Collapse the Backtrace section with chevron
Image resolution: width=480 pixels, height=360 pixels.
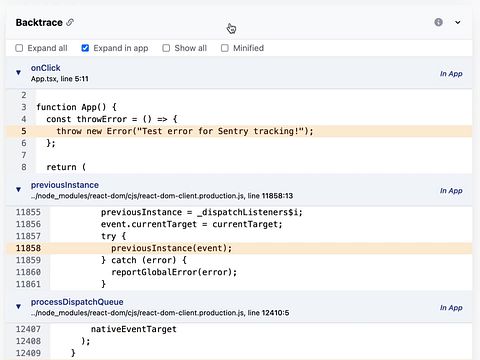pyautogui.click(x=458, y=22)
